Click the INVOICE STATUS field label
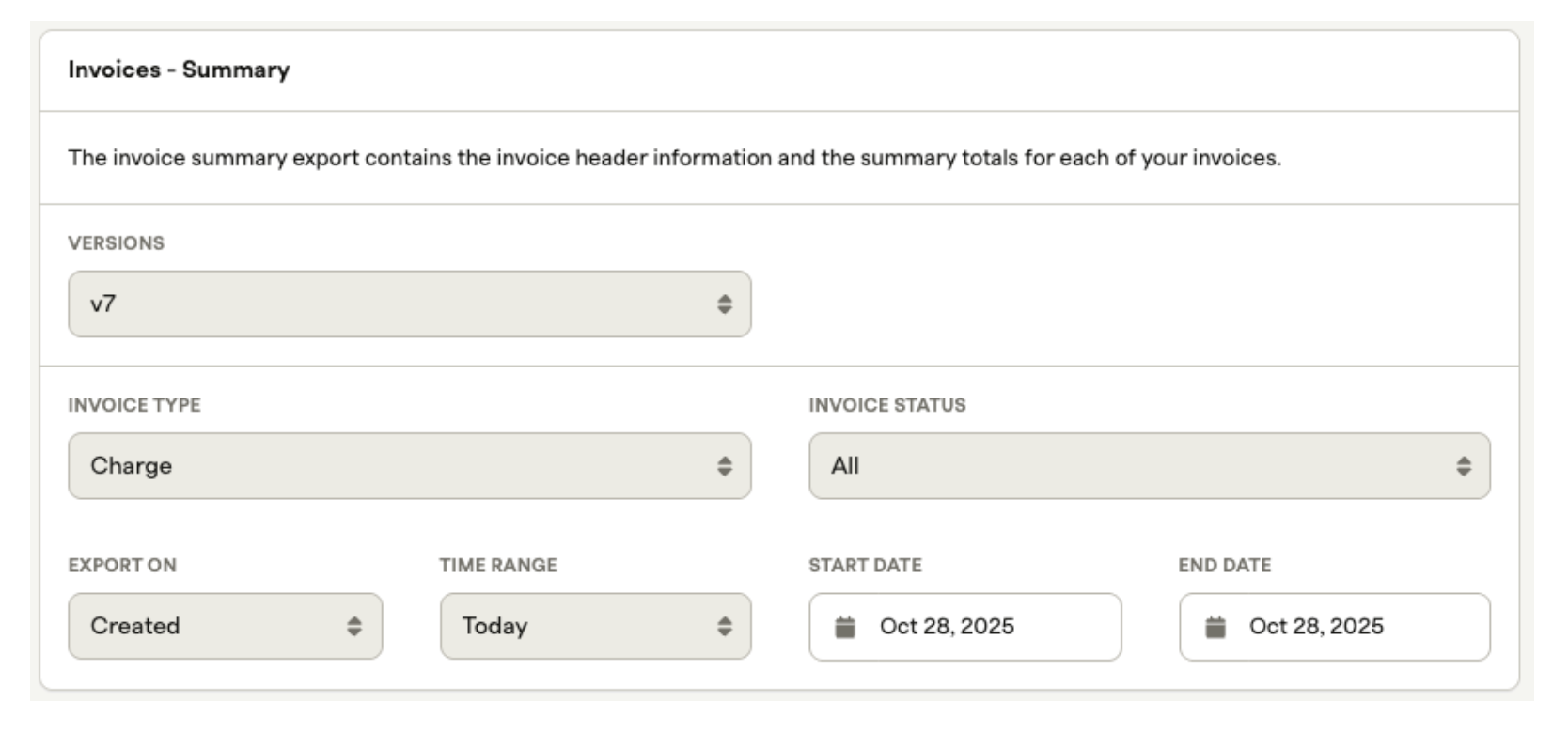The width and height of the screenshot is (1568, 733). click(x=886, y=405)
